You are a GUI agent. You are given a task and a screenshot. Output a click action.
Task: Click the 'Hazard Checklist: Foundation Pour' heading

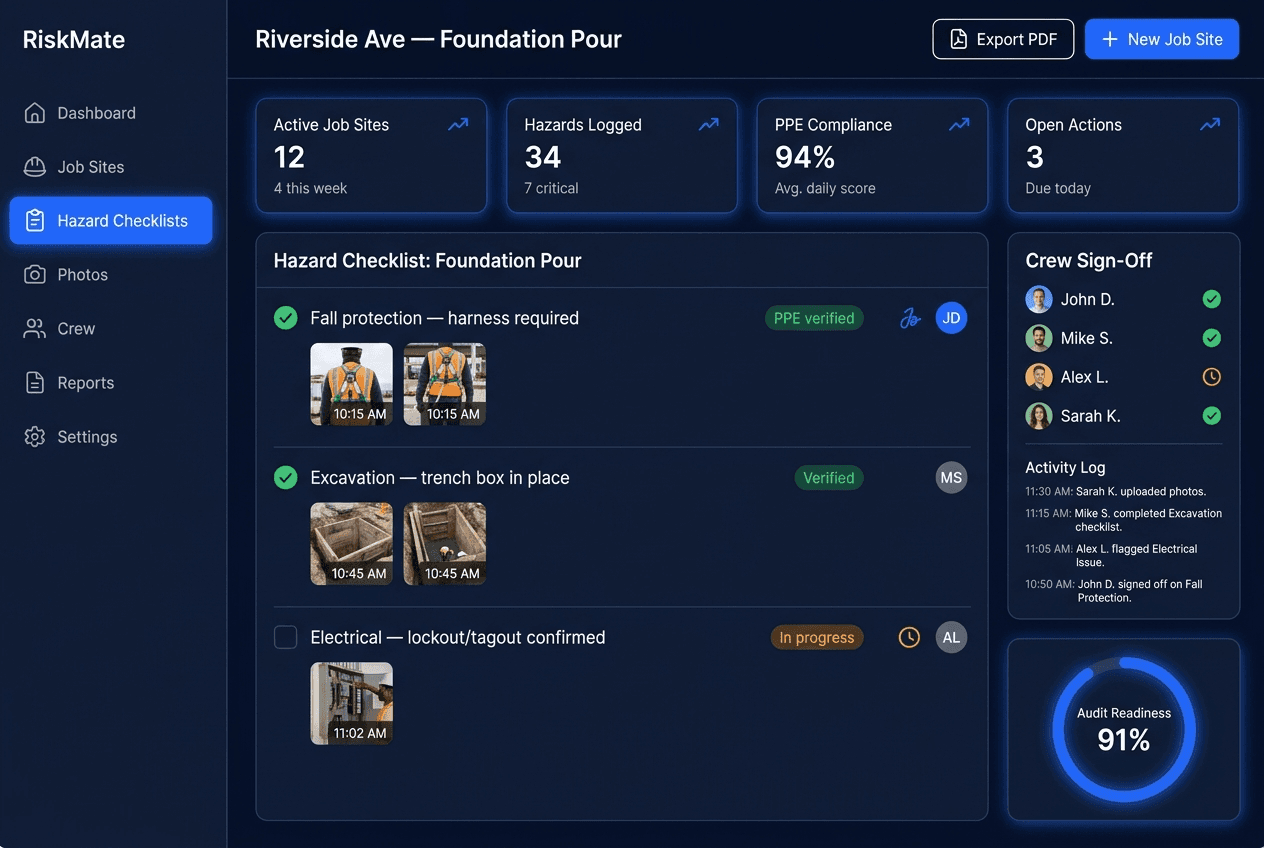click(x=428, y=261)
